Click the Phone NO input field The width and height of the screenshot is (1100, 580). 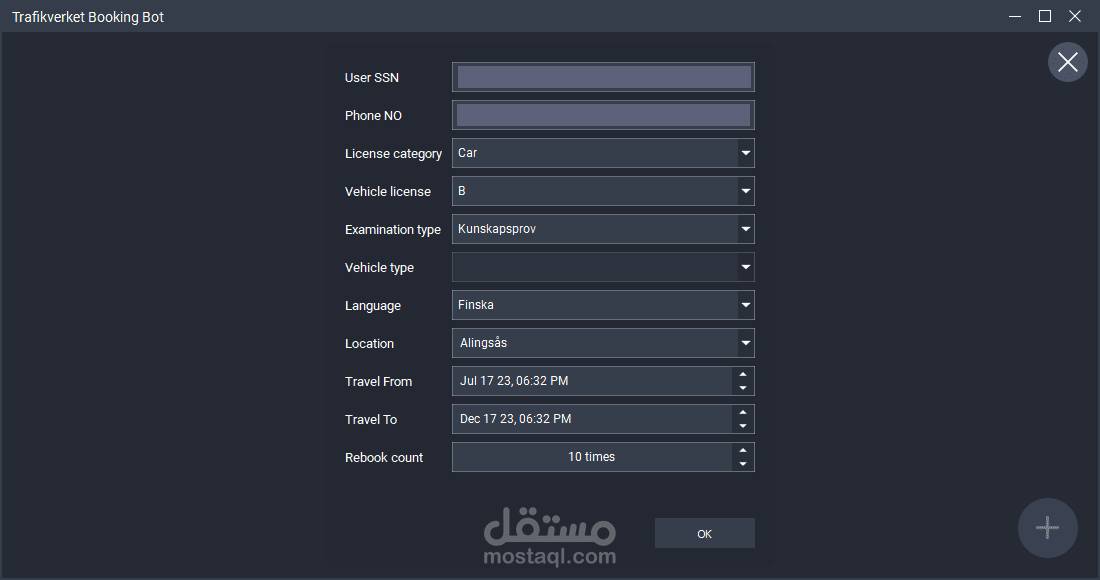603,115
